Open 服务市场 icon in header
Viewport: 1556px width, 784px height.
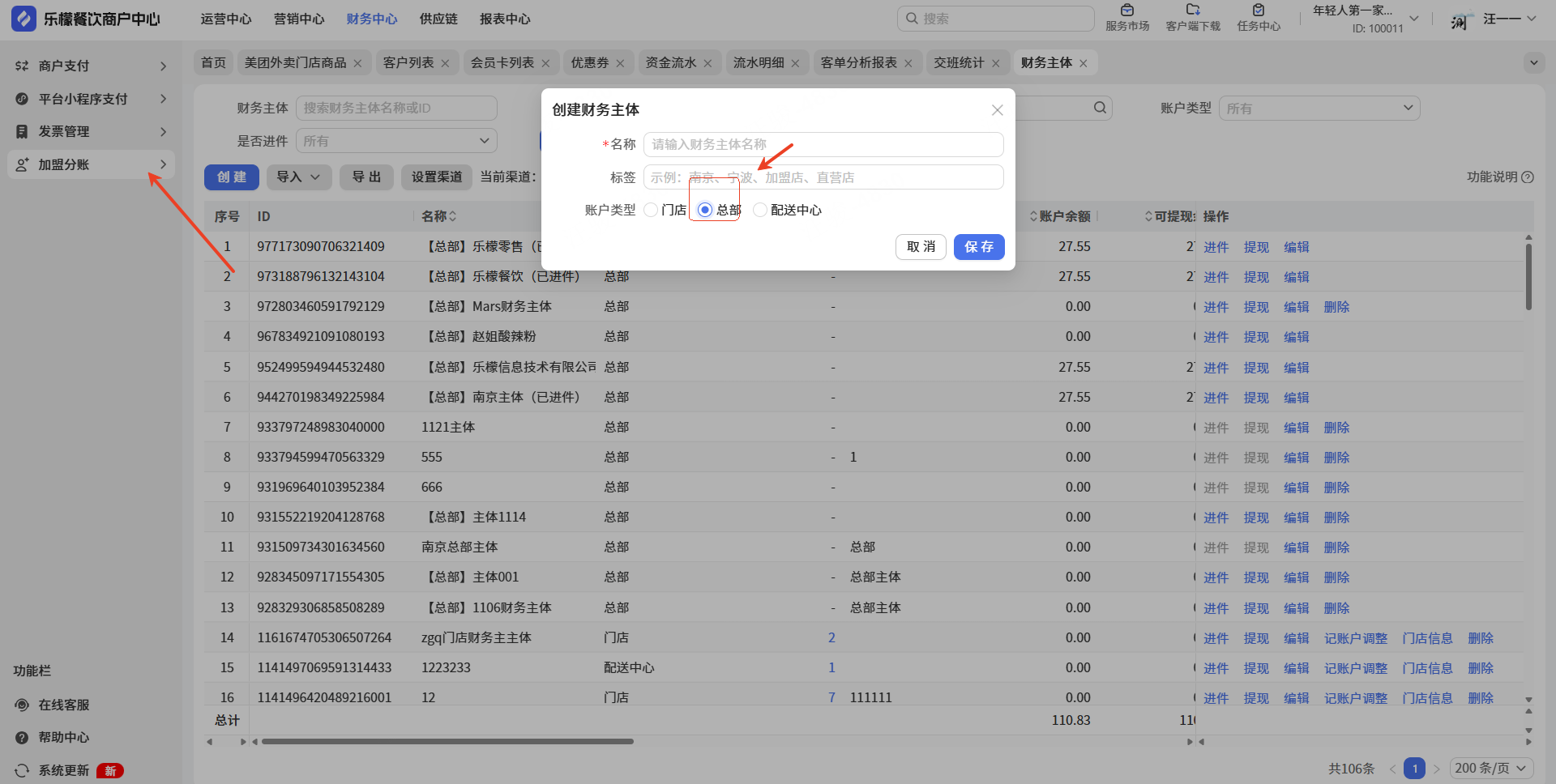pos(1127,11)
